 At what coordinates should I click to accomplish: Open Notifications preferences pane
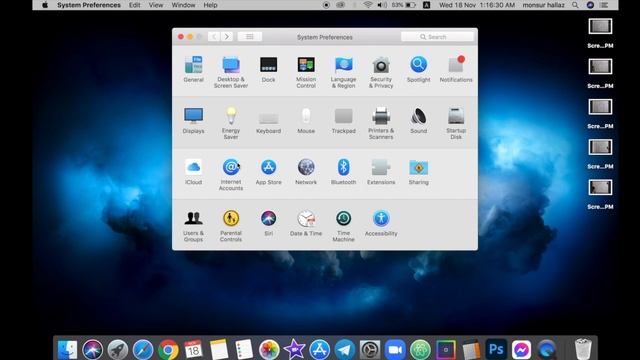click(x=456, y=69)
